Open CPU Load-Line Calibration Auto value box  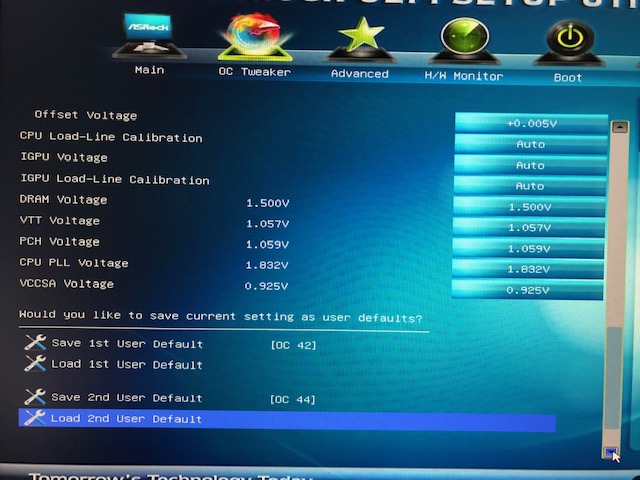click(x=531, y=144)
